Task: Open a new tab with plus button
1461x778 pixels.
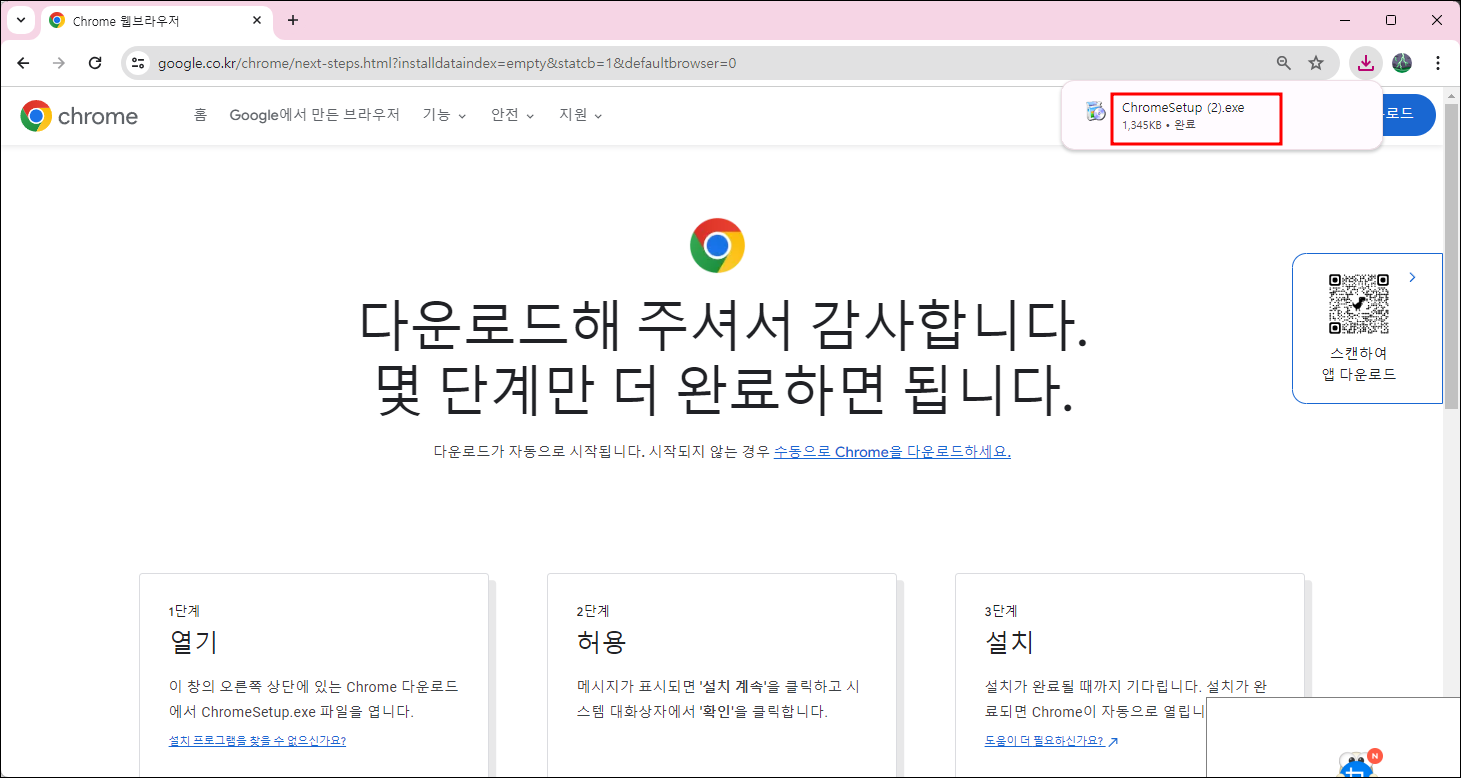Action: 293,20
